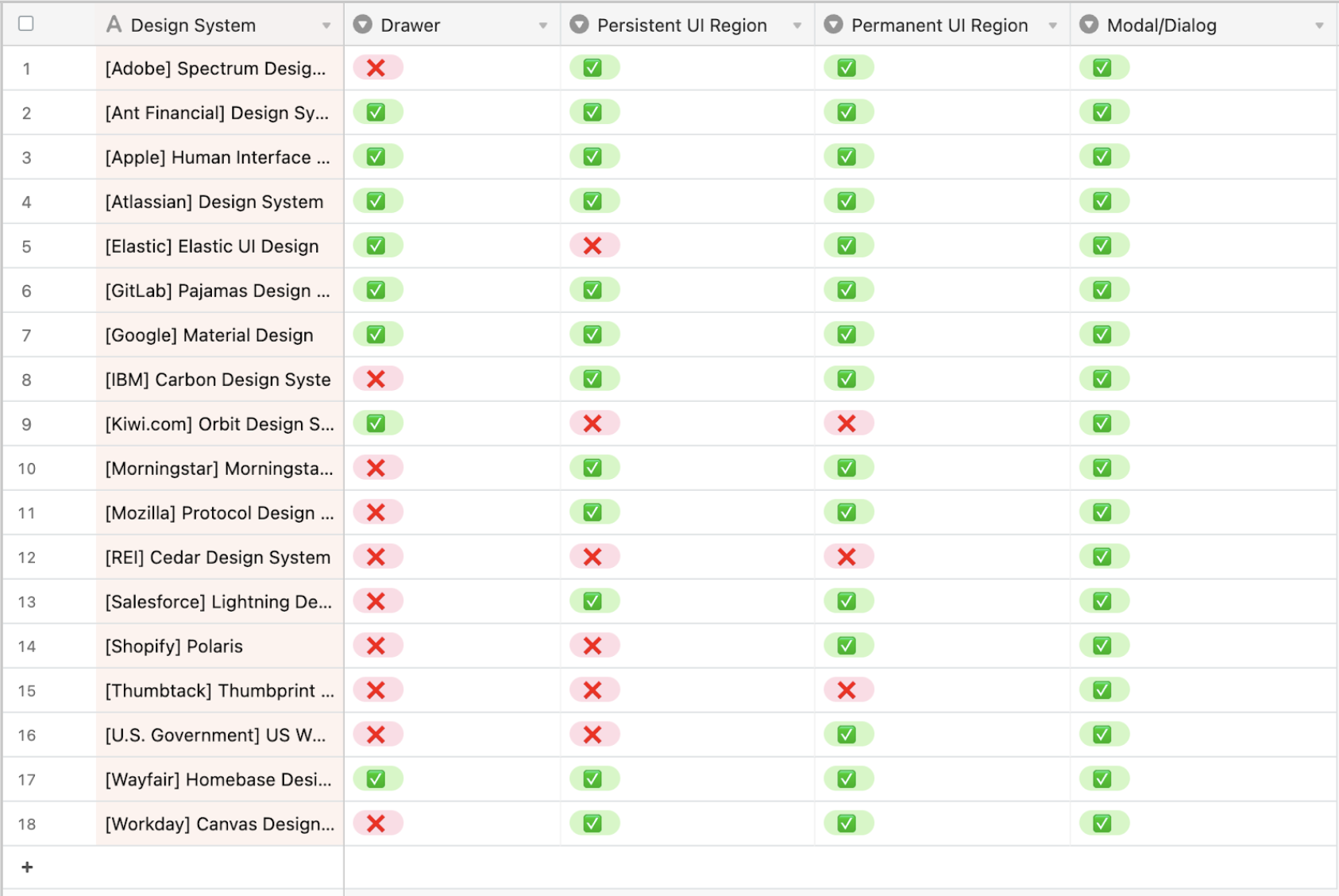The height and width of the screenshot is (896, 1339).
Task: Click the Drawer column single-select icon
Action: [x=363, y=25]
